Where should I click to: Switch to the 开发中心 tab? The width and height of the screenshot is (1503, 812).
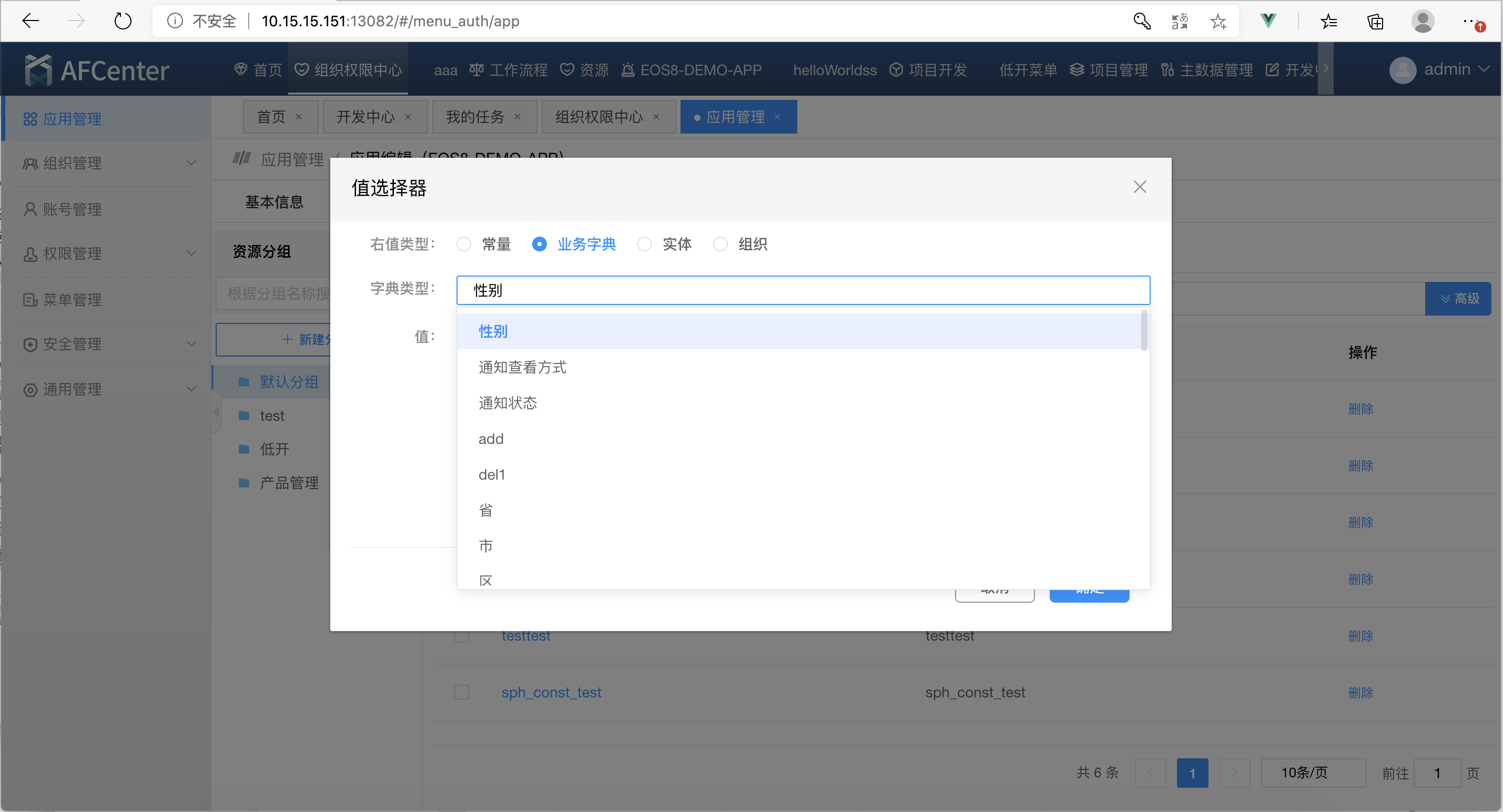[367, 116]
